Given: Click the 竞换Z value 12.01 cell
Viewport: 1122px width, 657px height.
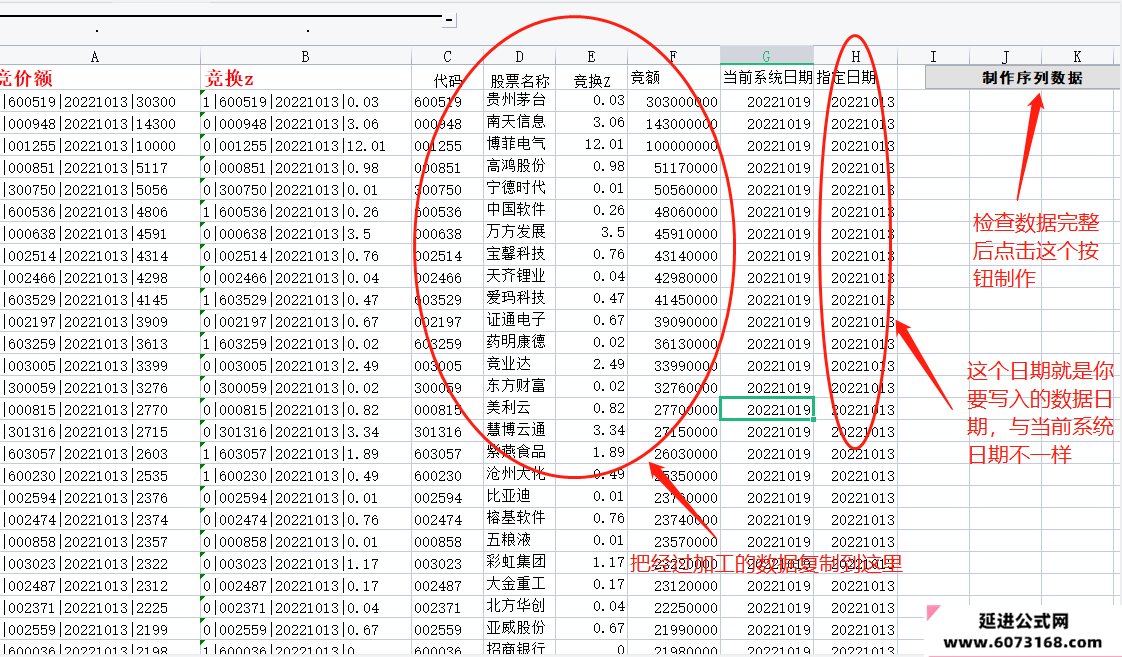Looking at the screenshot, I should point(591,145).
